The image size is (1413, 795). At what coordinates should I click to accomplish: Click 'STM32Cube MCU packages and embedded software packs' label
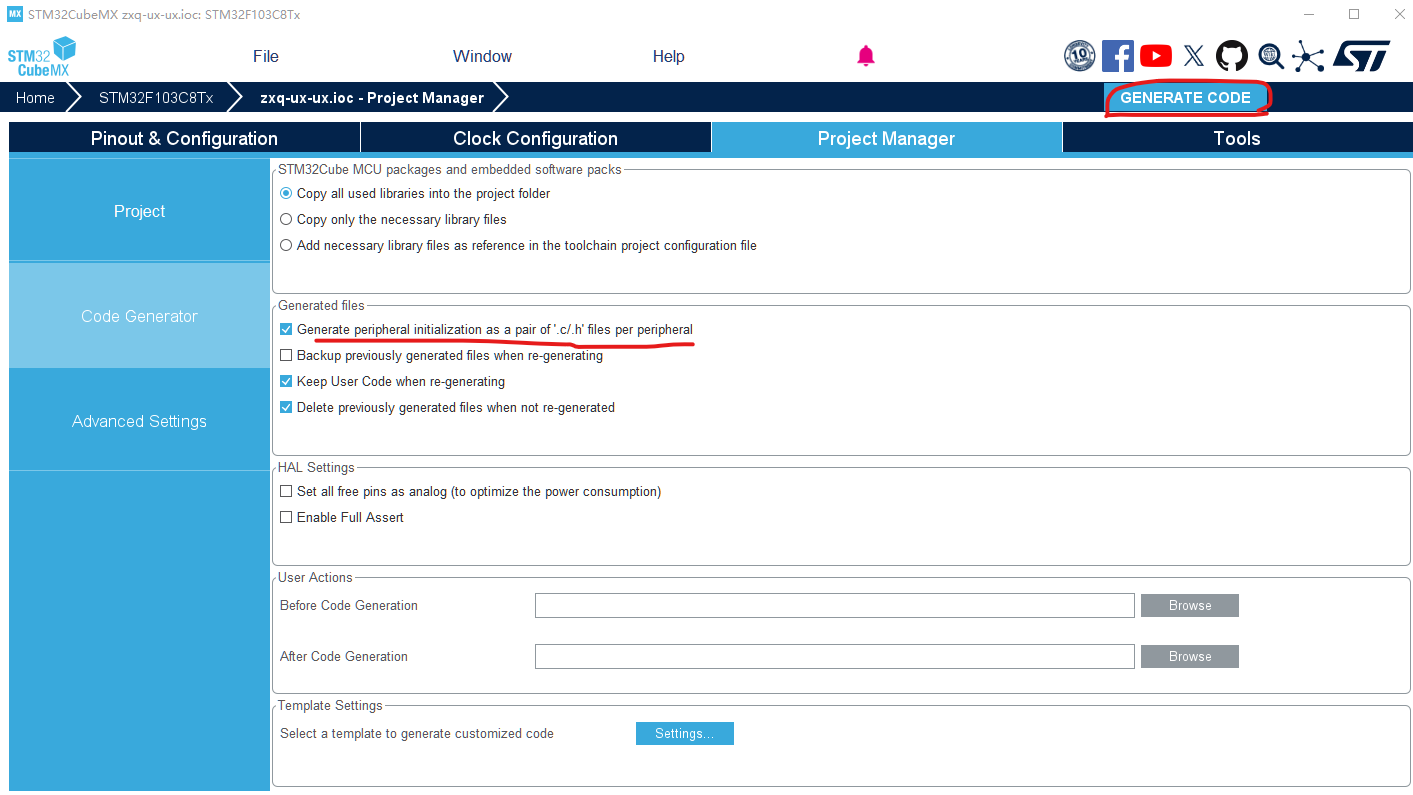[450, 169]
